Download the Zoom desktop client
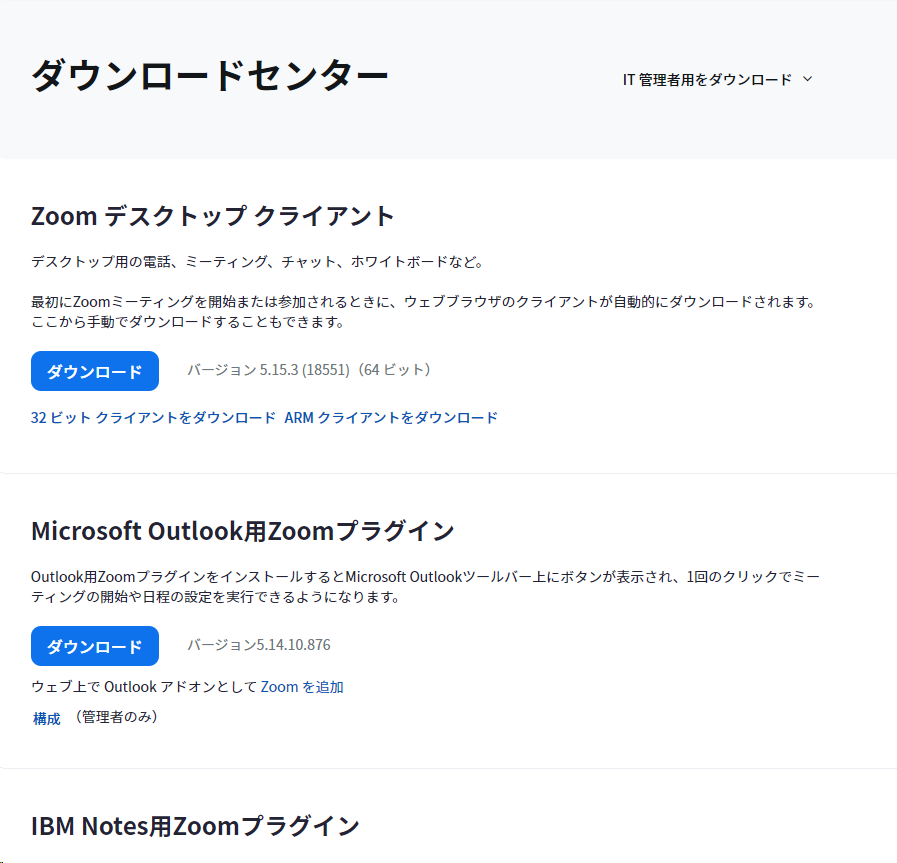The image size is (897, 863). pyautogui.click(x=95, y=371)
